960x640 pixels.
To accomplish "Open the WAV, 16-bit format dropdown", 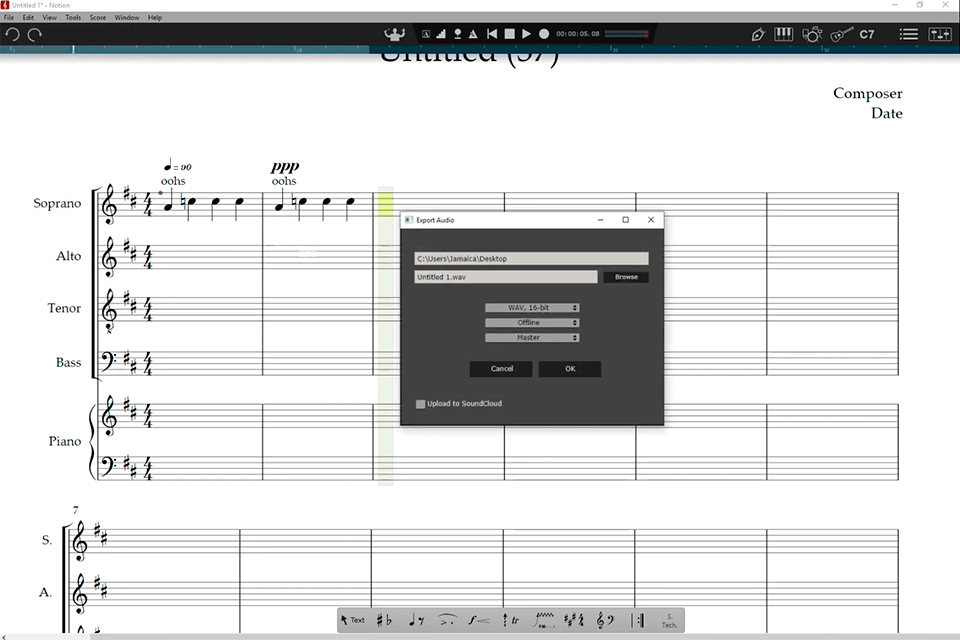I will [x=531, y=307].
